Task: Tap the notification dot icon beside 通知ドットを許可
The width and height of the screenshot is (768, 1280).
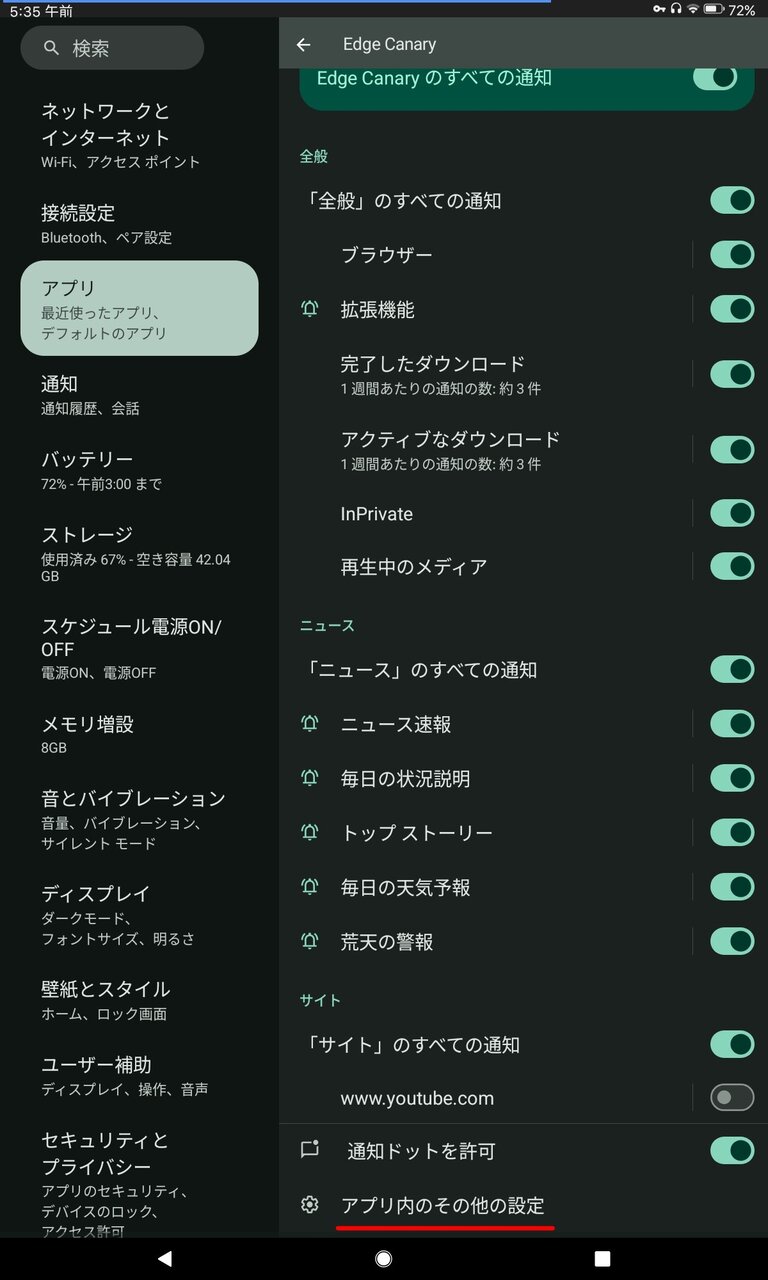Action: (310, 1150)
